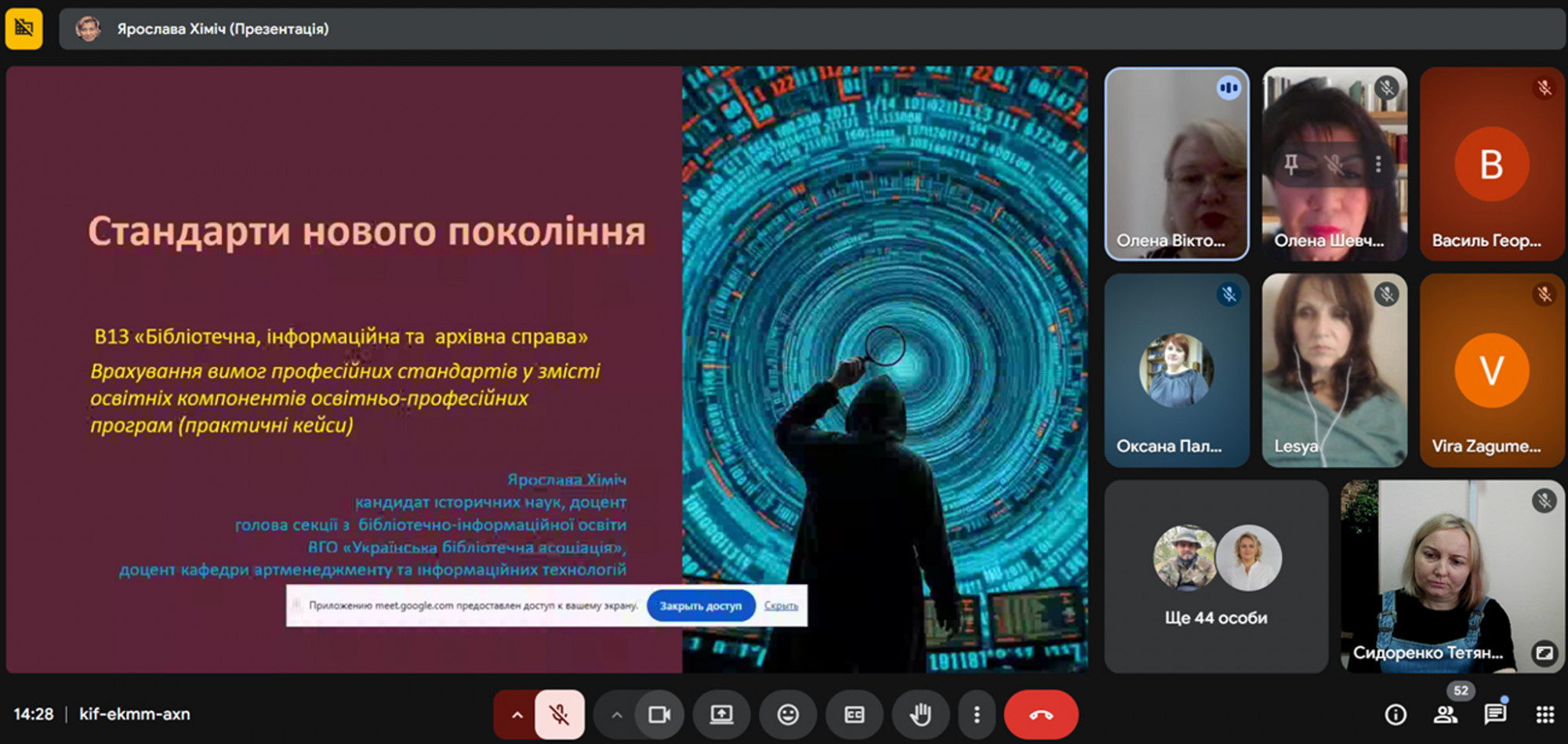Pin Олена Шевч's video tile
This screenshot has width=1568, height=744.
click(x=1291, y=165)
